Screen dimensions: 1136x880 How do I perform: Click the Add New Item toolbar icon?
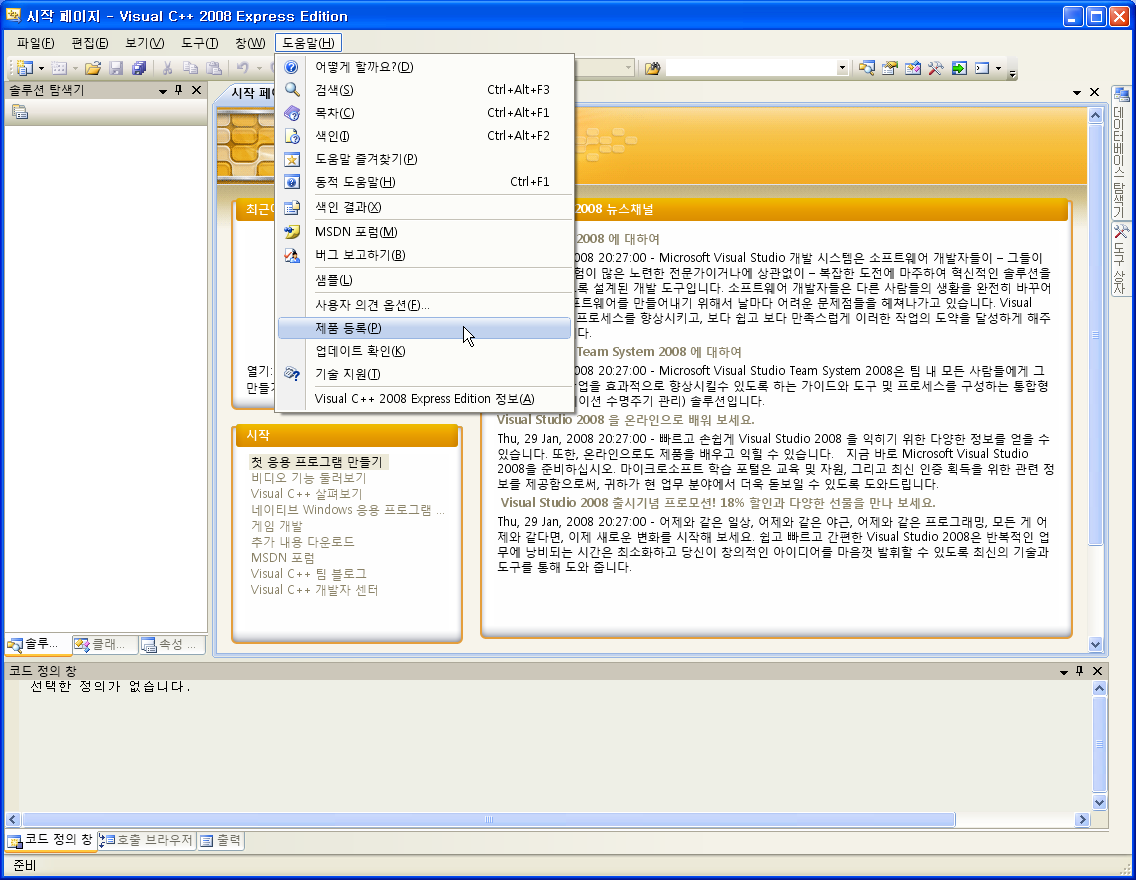[x=59, y=68]
